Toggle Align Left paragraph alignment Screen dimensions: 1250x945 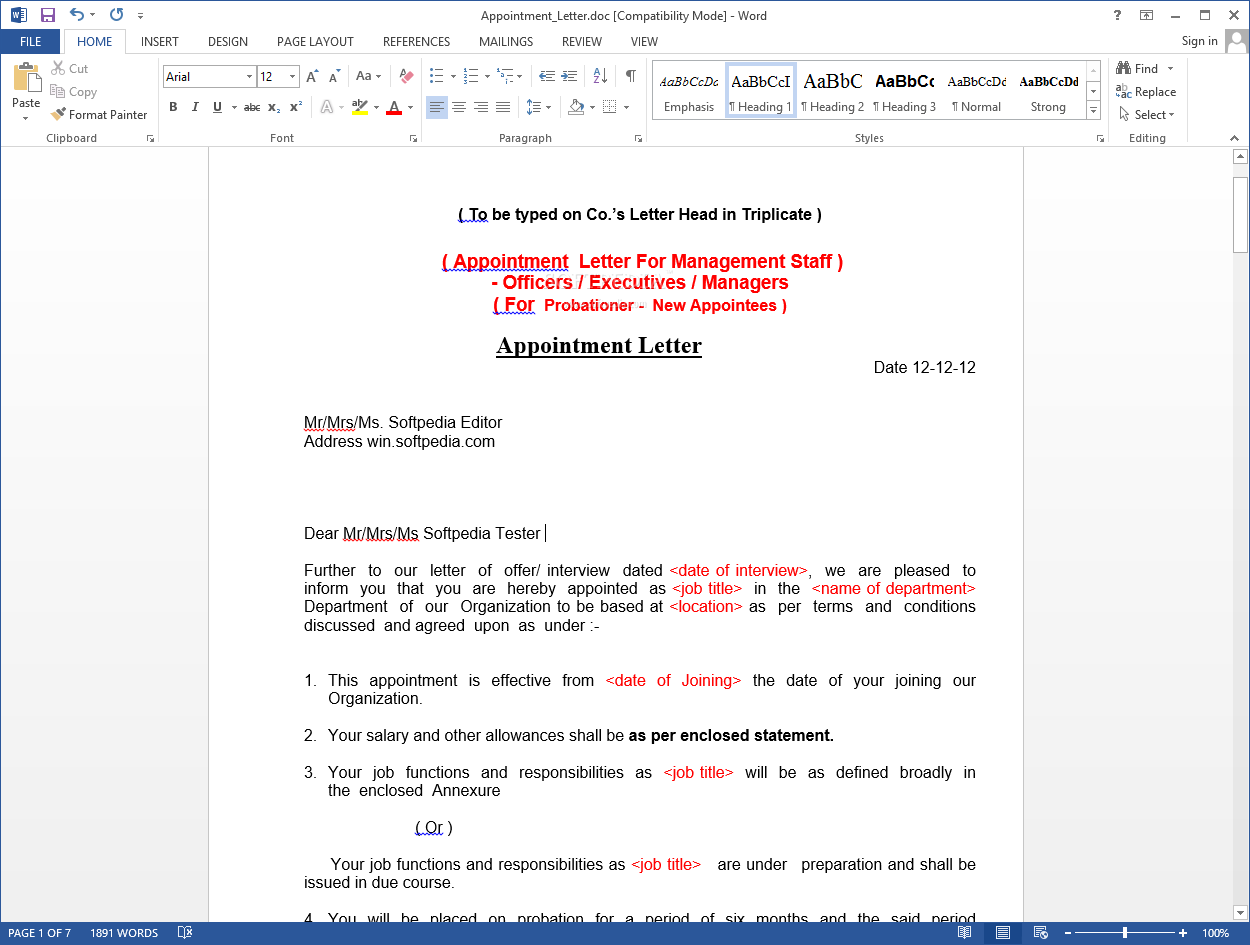[x=437, y=107]
